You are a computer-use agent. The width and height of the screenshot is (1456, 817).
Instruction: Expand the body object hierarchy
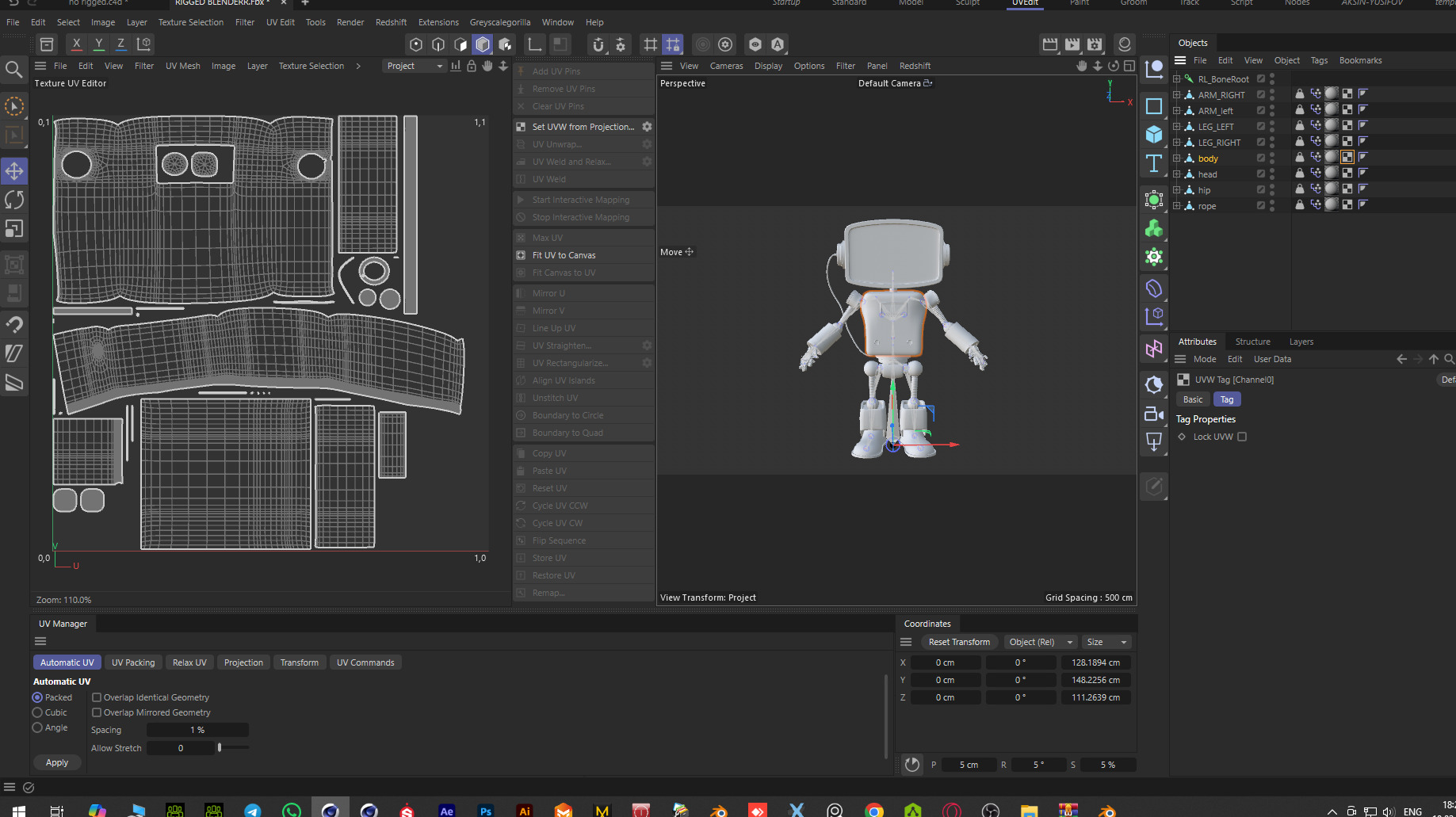click(x=1177, y=158)
